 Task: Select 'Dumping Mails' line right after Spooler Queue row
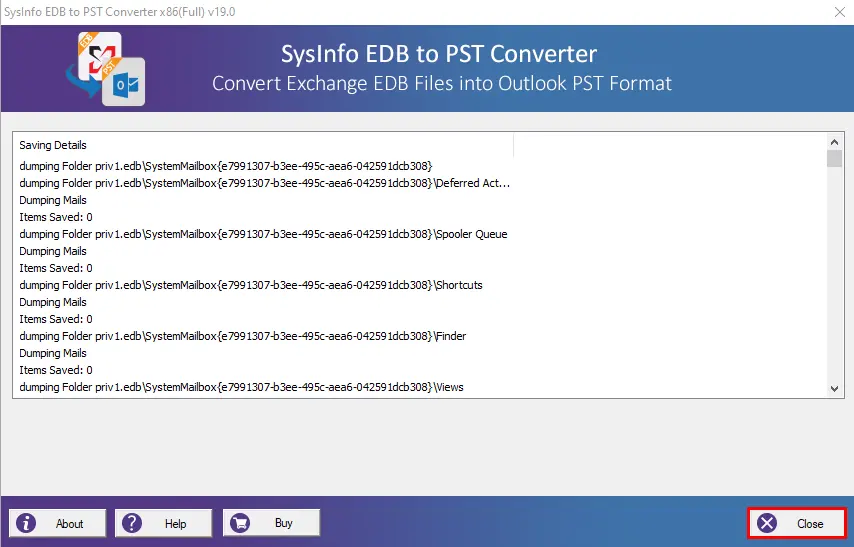(x=53, y=251)
